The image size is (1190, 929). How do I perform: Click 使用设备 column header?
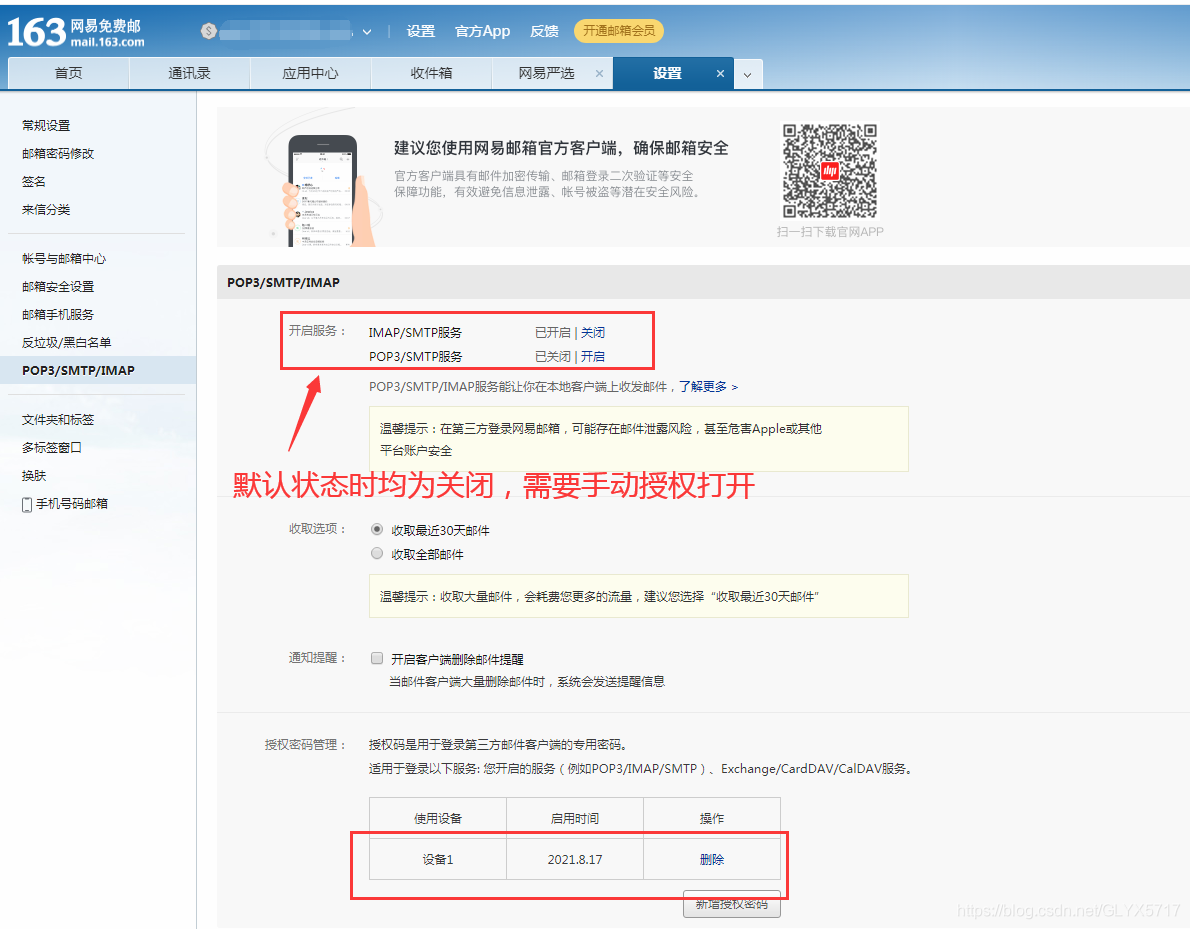coord(438,818)
